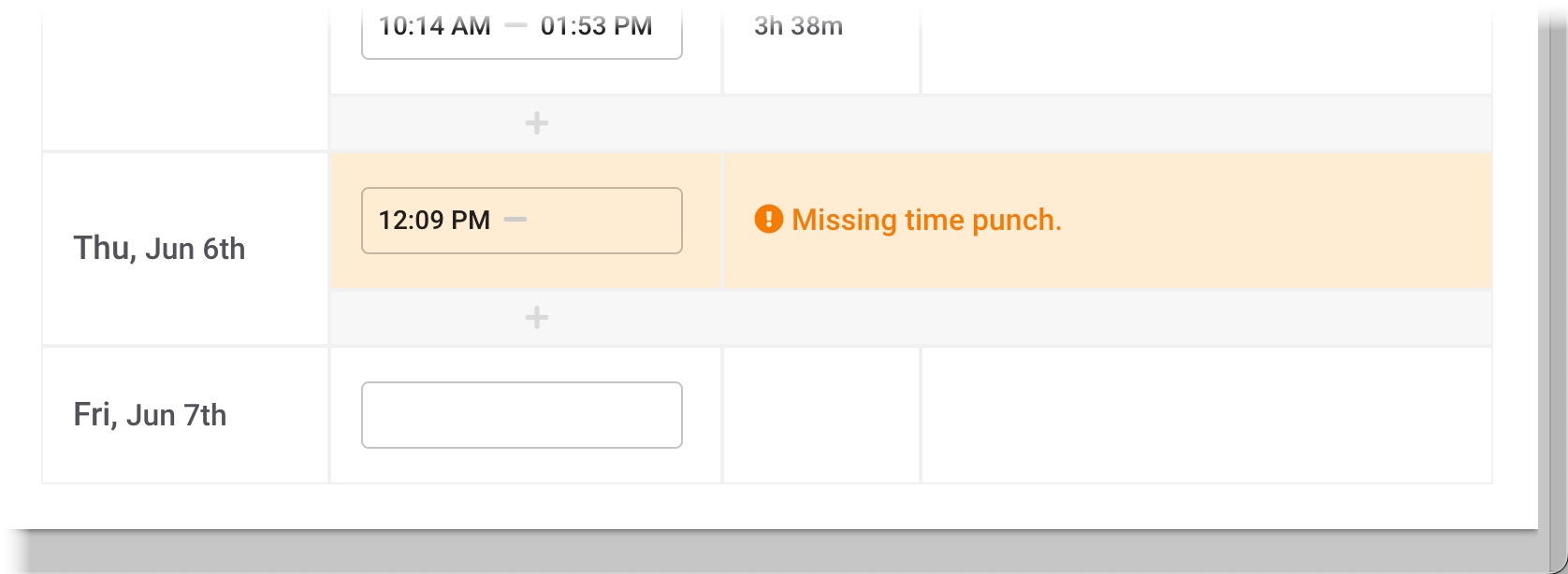Click the blank end-time area after the 12:09 PM dash
This screenshot has height=574, width=1568.
[603, 221]
